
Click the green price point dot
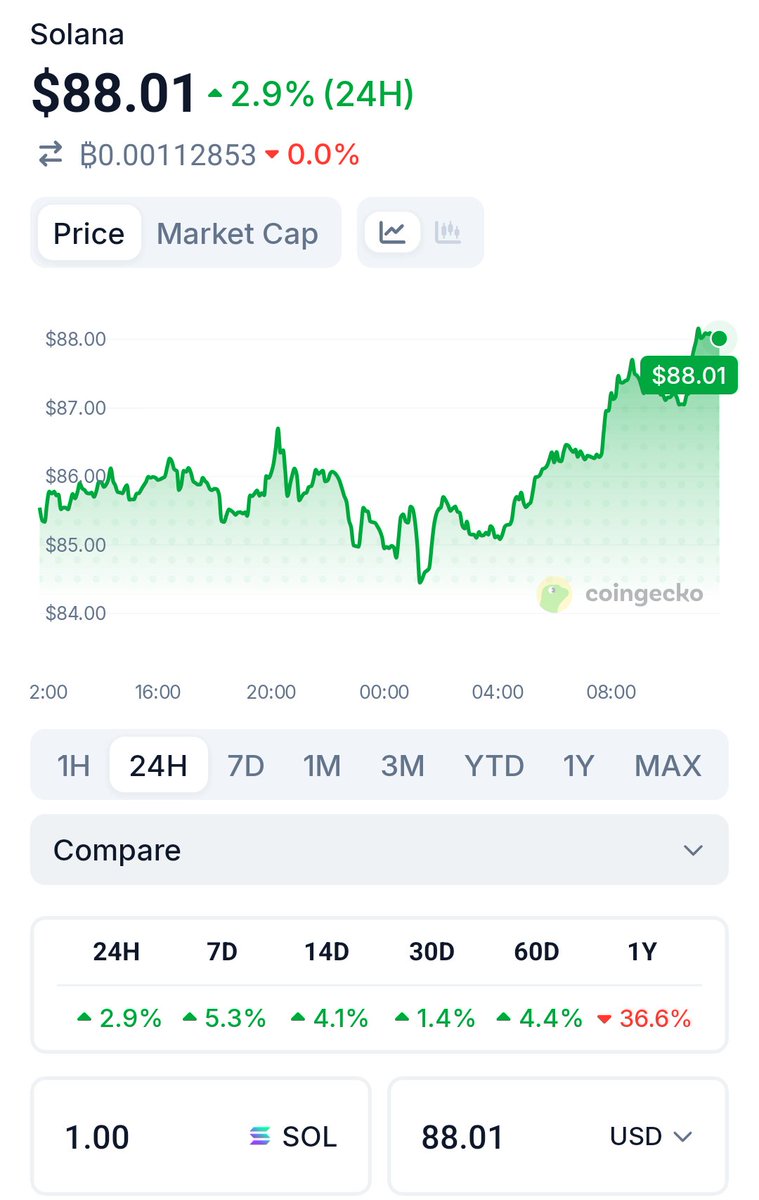point(719,338)
